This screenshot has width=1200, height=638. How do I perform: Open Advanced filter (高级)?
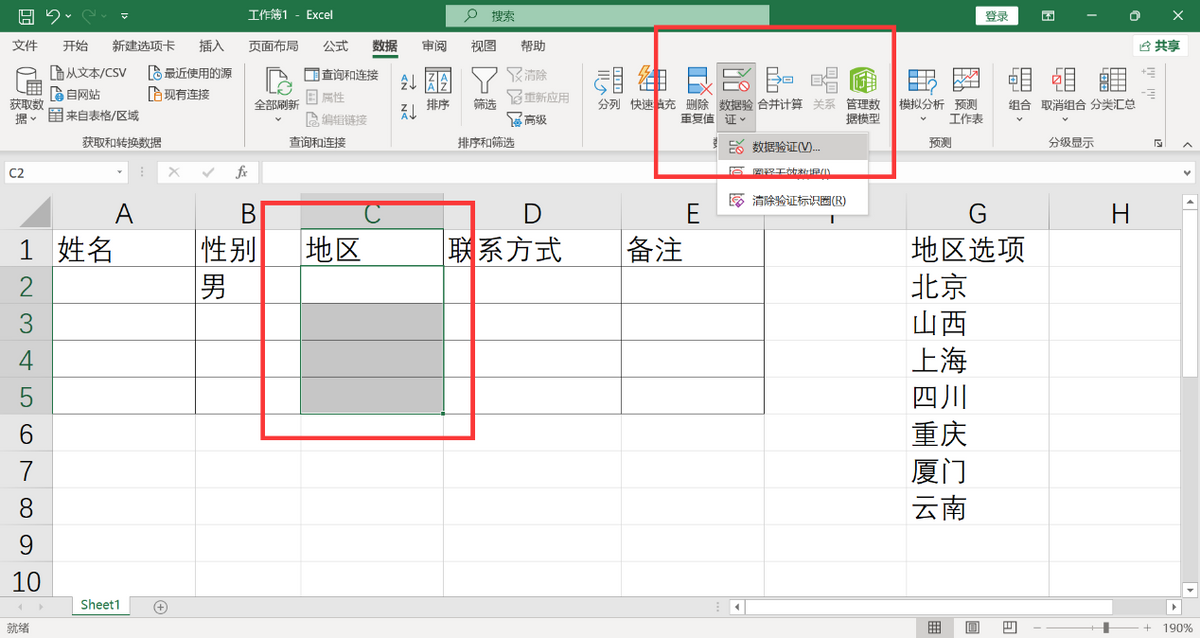[527, 120]
